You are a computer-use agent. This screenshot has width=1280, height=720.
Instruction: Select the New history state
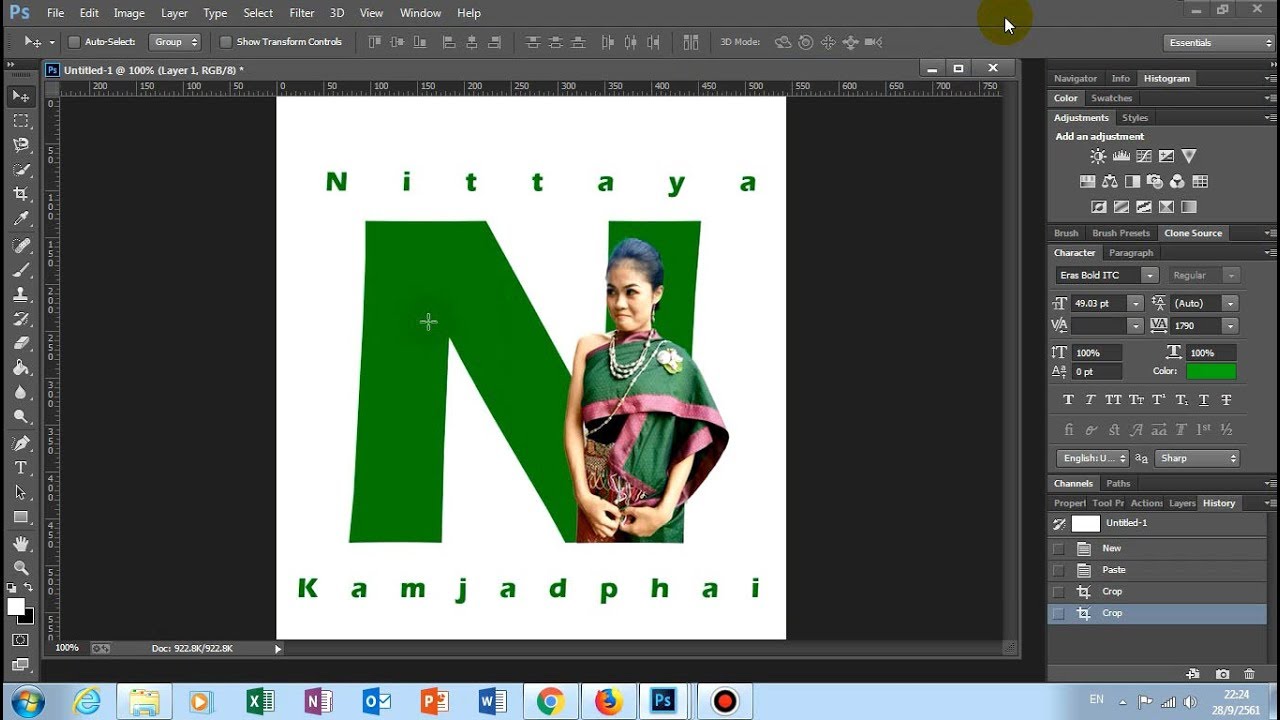coord(1157,548)
